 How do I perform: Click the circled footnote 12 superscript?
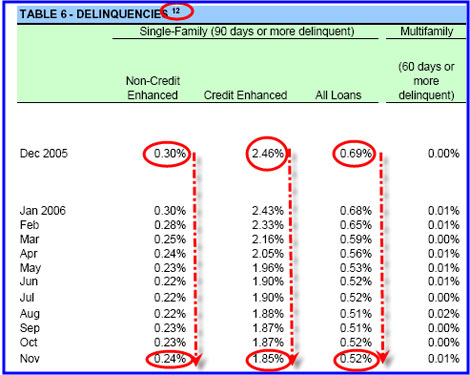coord(176,11)
